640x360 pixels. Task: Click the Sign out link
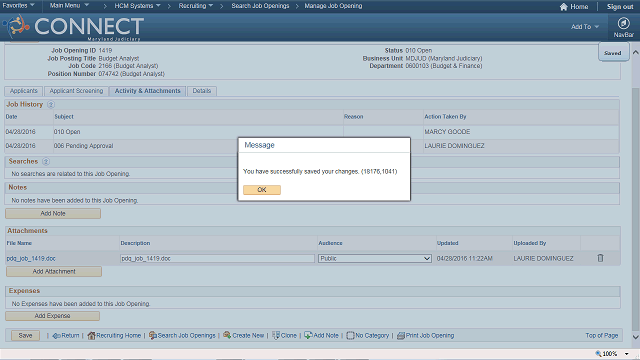pyautogui.click(x=620, y=7)
